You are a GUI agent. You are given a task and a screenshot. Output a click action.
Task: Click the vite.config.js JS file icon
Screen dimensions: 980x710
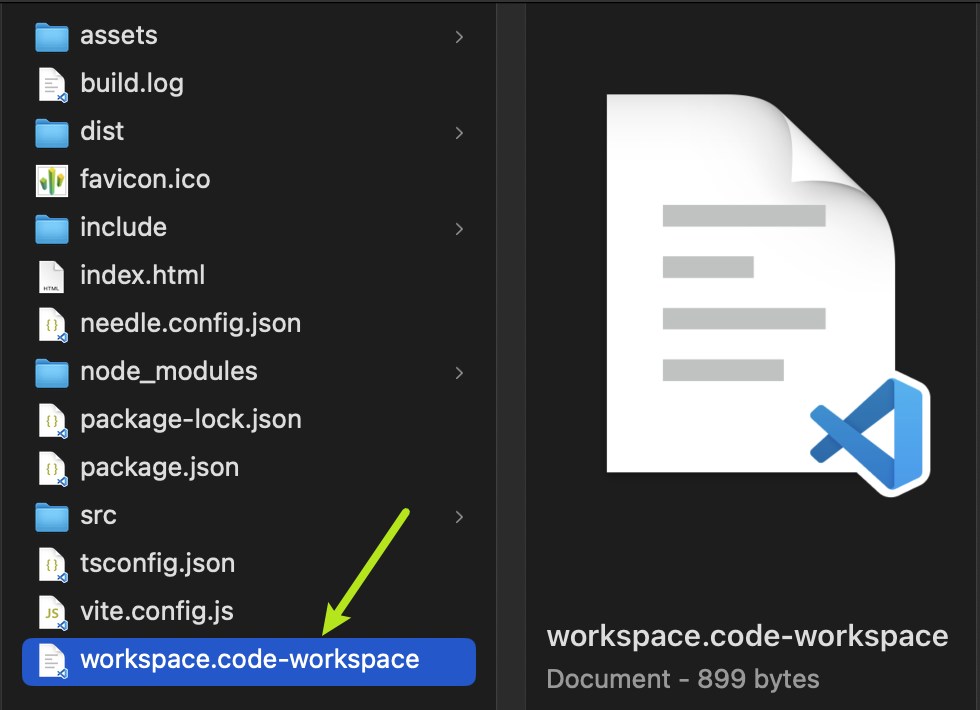[52, 613]
